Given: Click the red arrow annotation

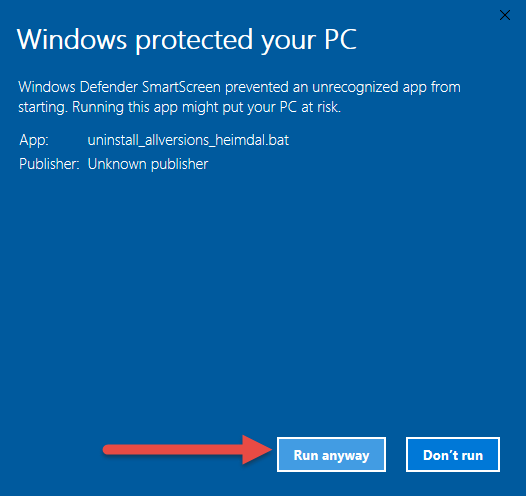Looking at the screenshot, I should 188,449.
